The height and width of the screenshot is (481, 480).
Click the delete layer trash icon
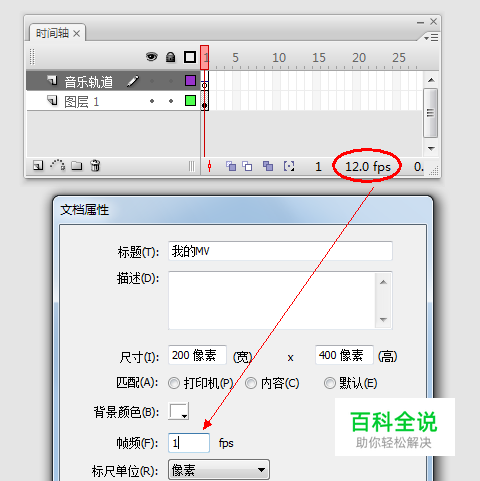95,165
